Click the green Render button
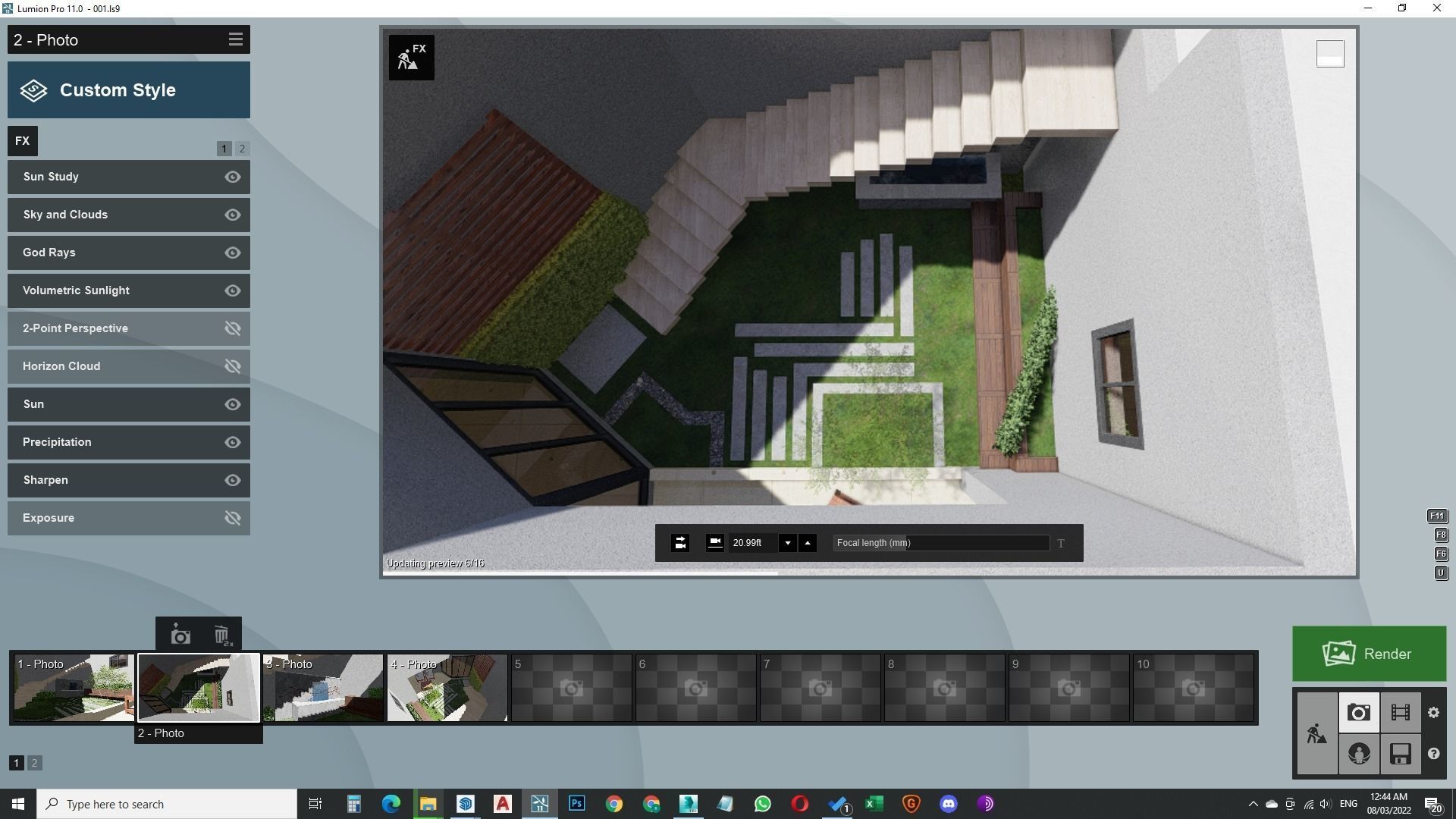The height and width of the screenshot is (819, 1456). click(x=1369, y=654)
